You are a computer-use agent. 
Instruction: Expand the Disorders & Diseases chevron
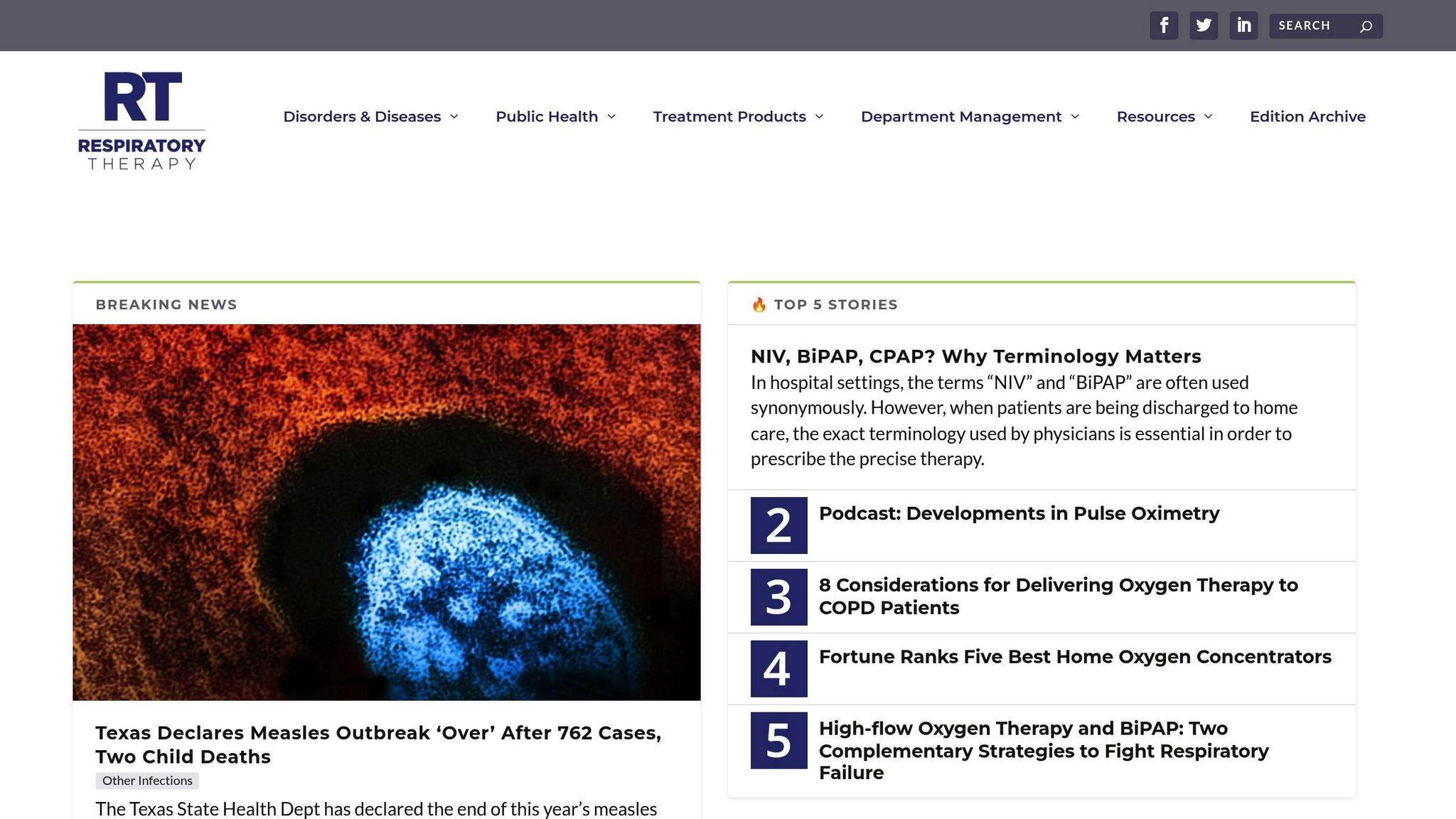[x=454, y=117]
